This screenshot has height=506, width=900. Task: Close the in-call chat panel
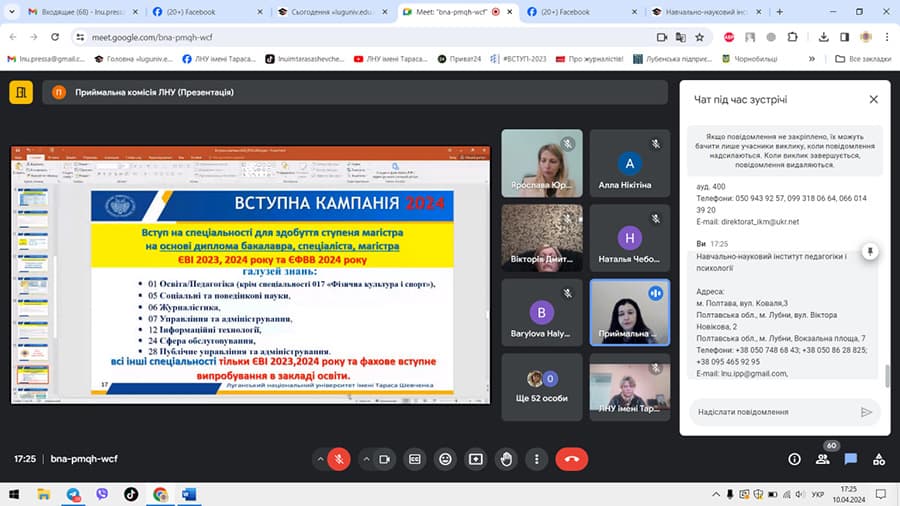(874, 99)
